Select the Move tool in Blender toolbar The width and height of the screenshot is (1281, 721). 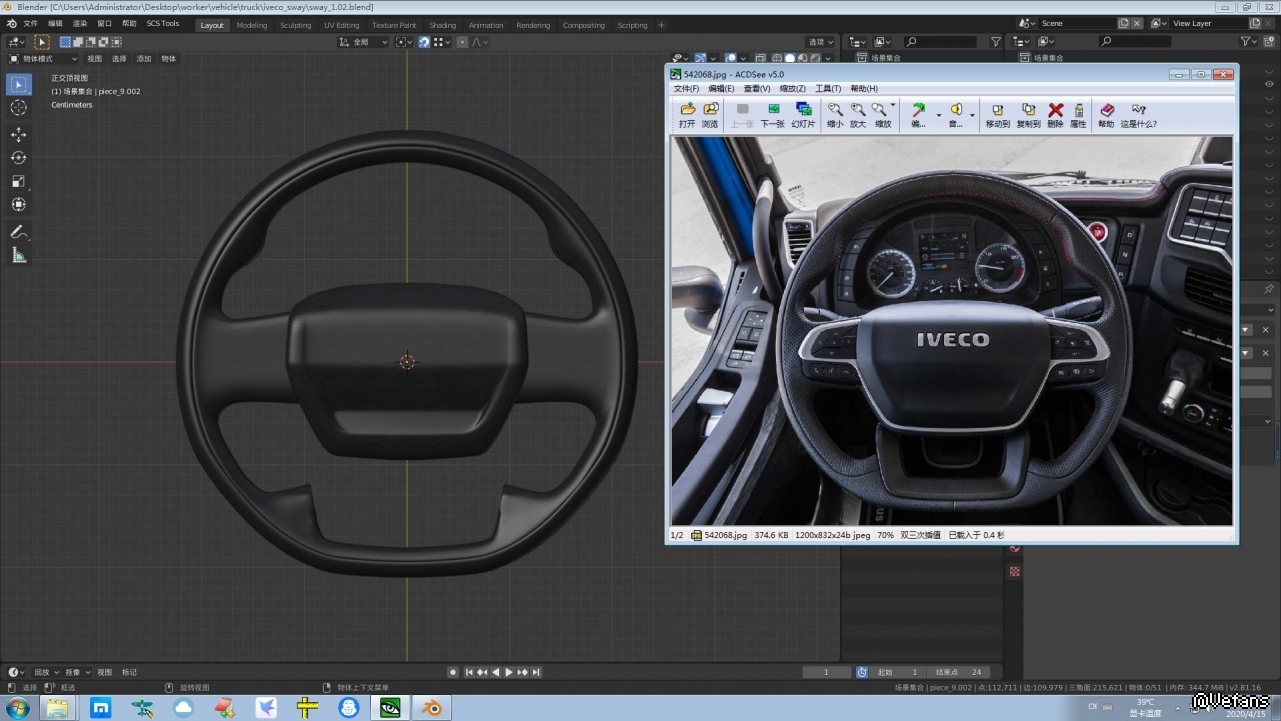pyautogui.click(x=19, y=134)
